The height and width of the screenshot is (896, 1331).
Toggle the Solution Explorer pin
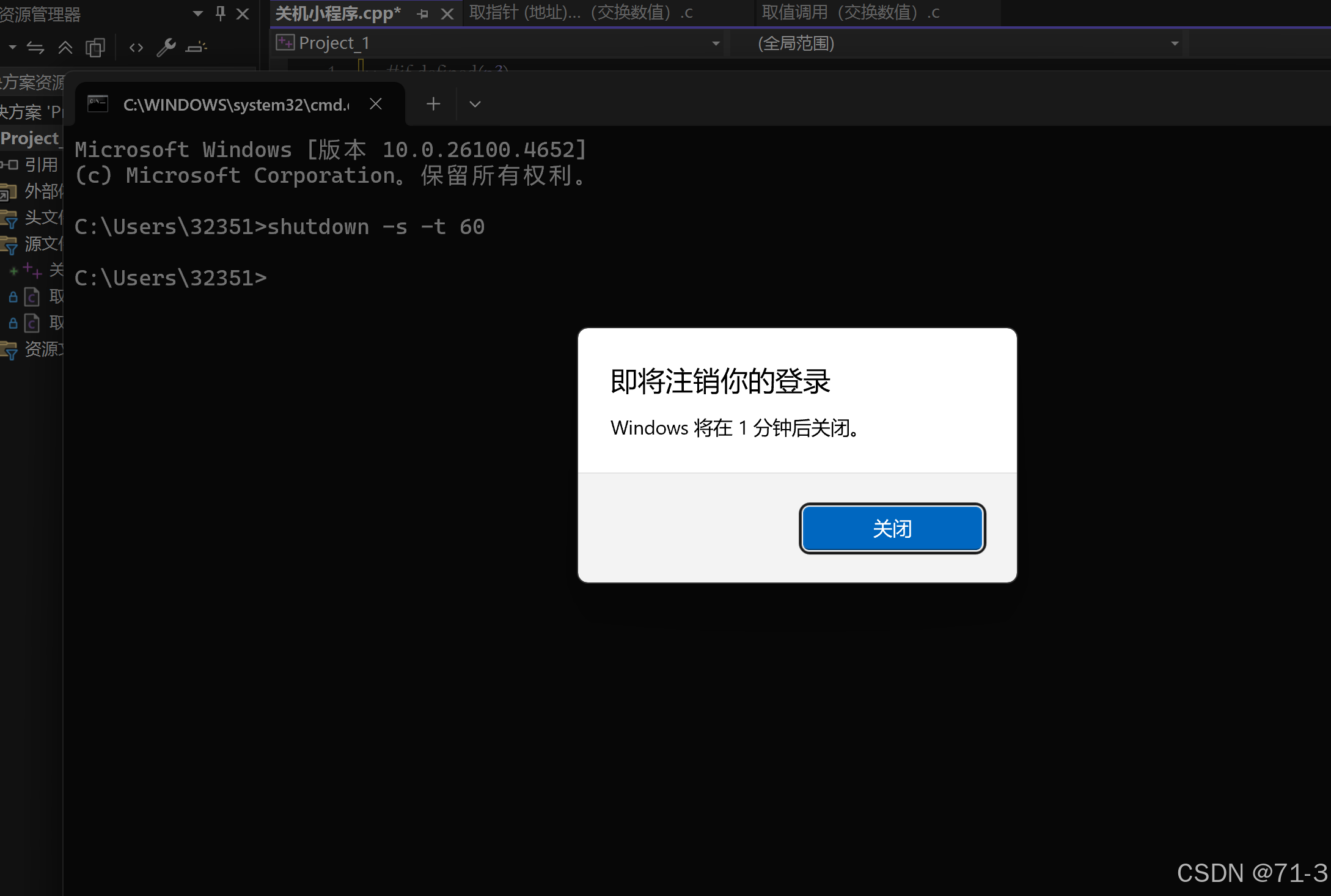(221, 13)
